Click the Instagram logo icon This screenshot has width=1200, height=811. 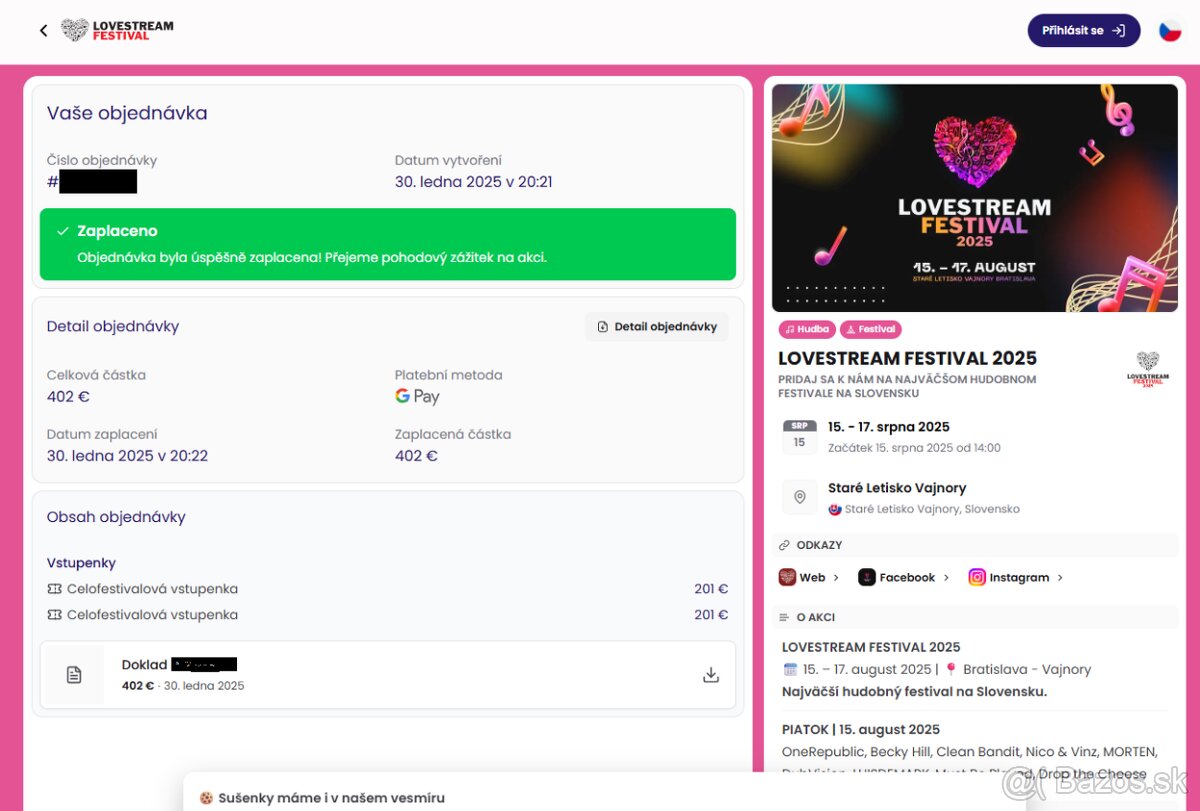(x=977, y=577)
